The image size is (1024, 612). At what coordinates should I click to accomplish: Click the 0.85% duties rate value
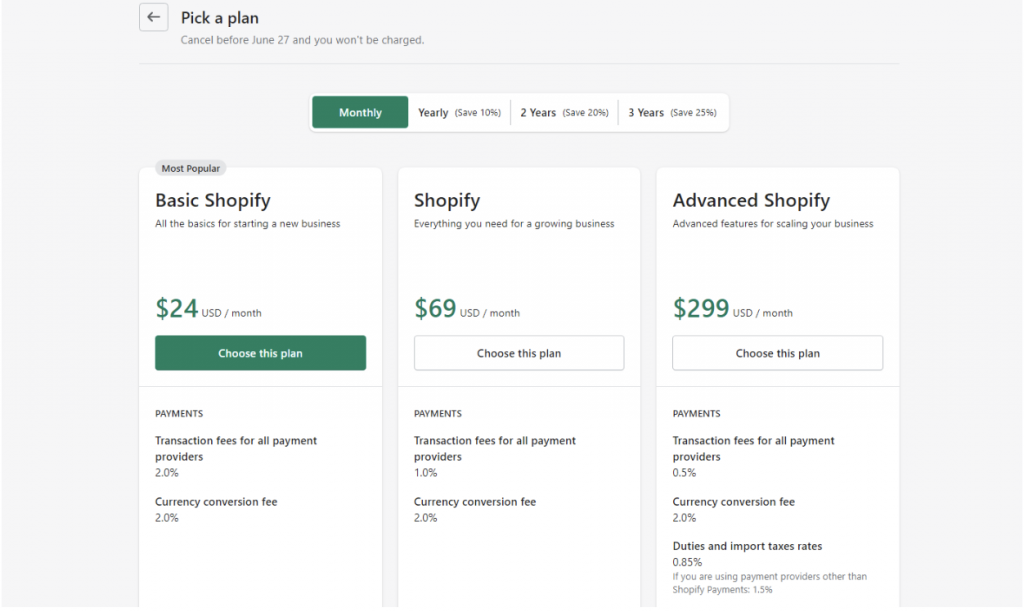[687, 562]
